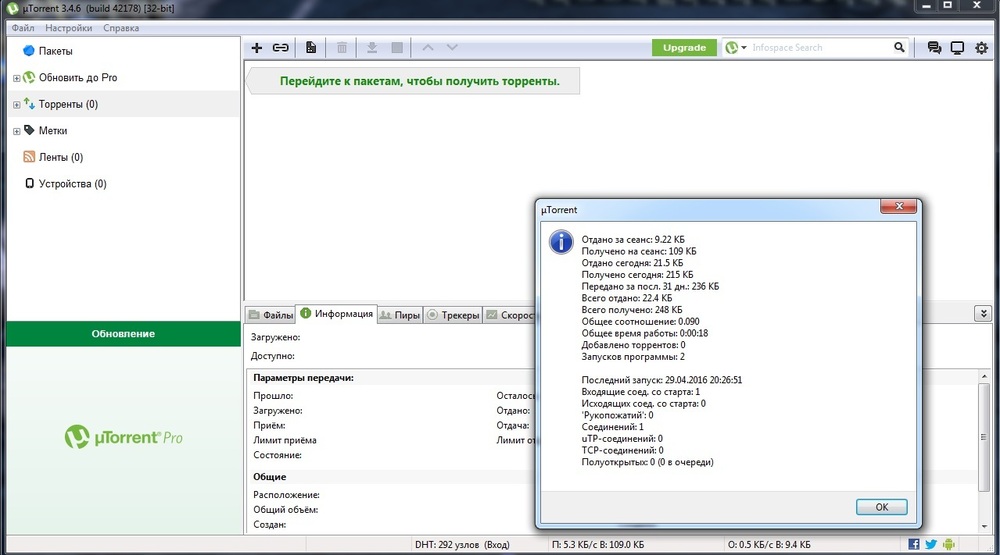1000x555 pixels.
Task: Select Ленты (0) in the sidebar
Action: (x=60, y=157)
